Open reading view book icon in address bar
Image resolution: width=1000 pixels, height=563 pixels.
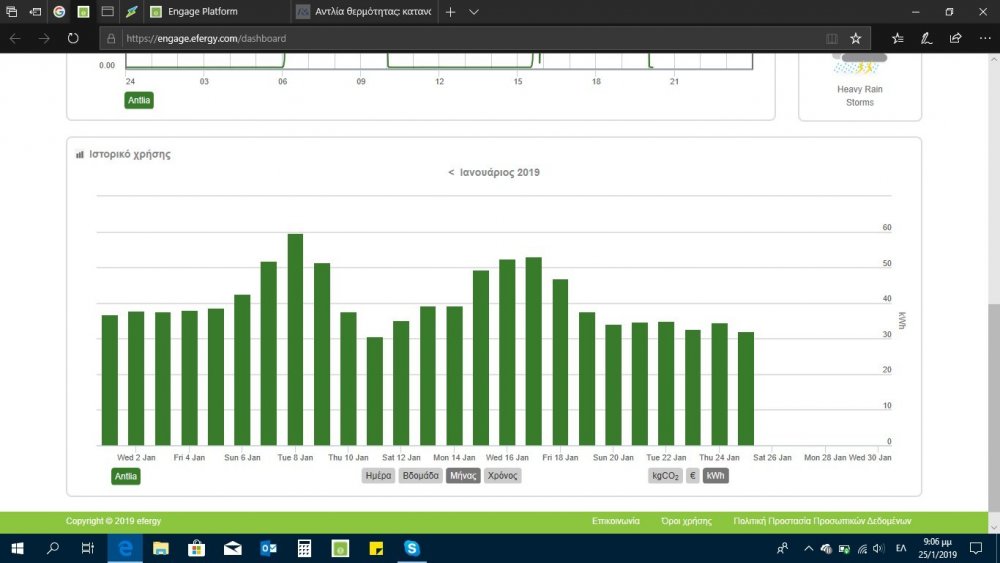[832, 38]
